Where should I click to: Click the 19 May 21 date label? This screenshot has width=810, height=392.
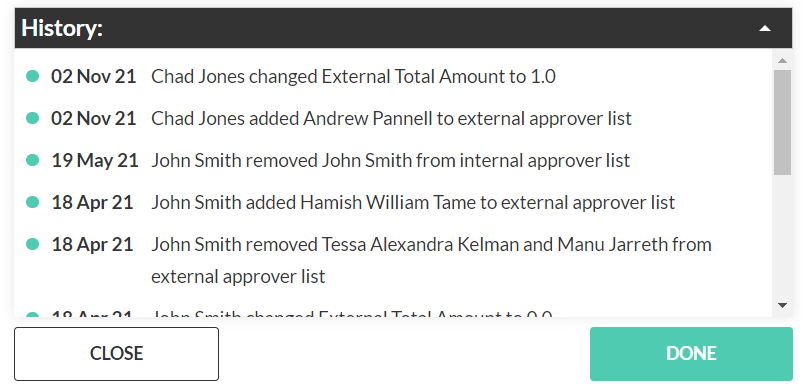95,160
